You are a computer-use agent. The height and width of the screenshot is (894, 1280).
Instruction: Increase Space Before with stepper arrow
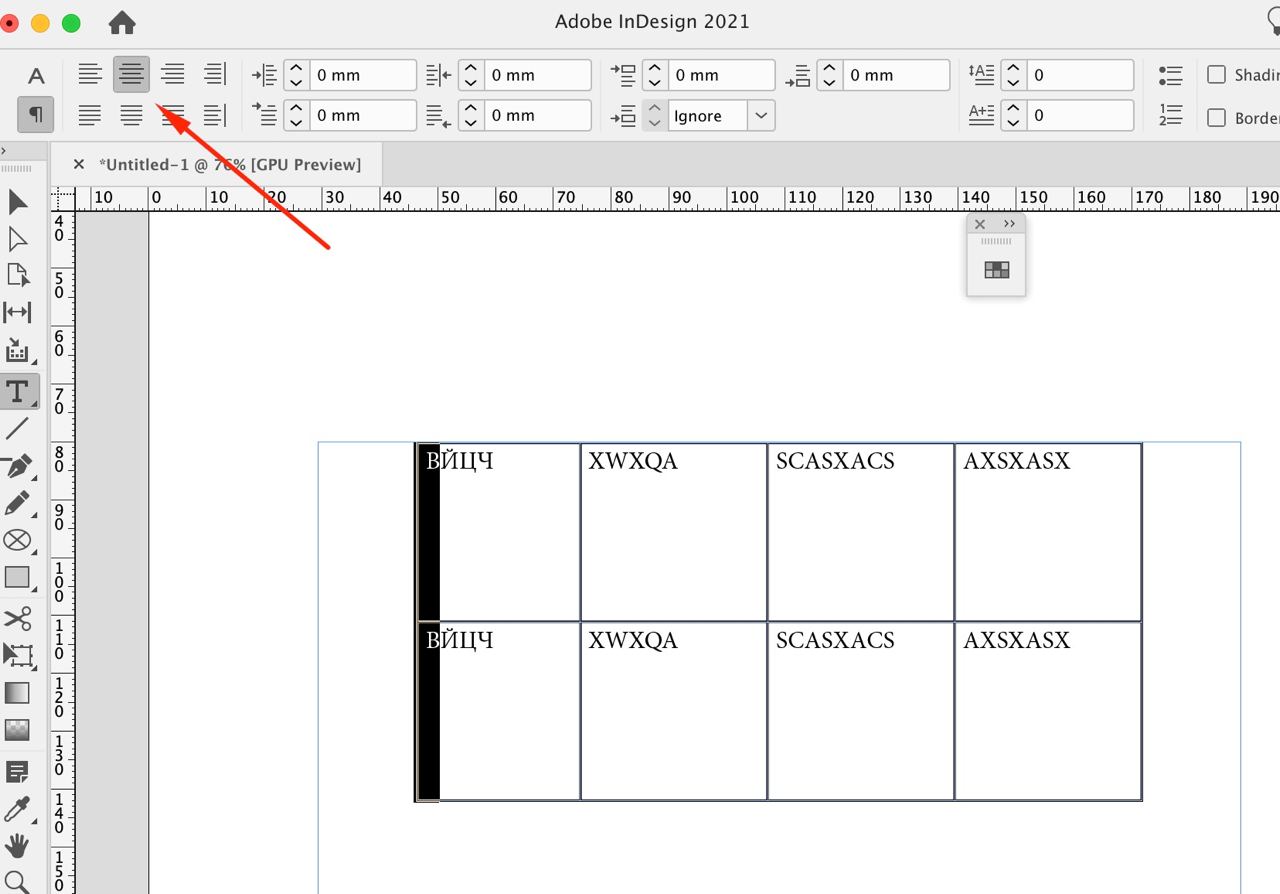tap(654, 68)
